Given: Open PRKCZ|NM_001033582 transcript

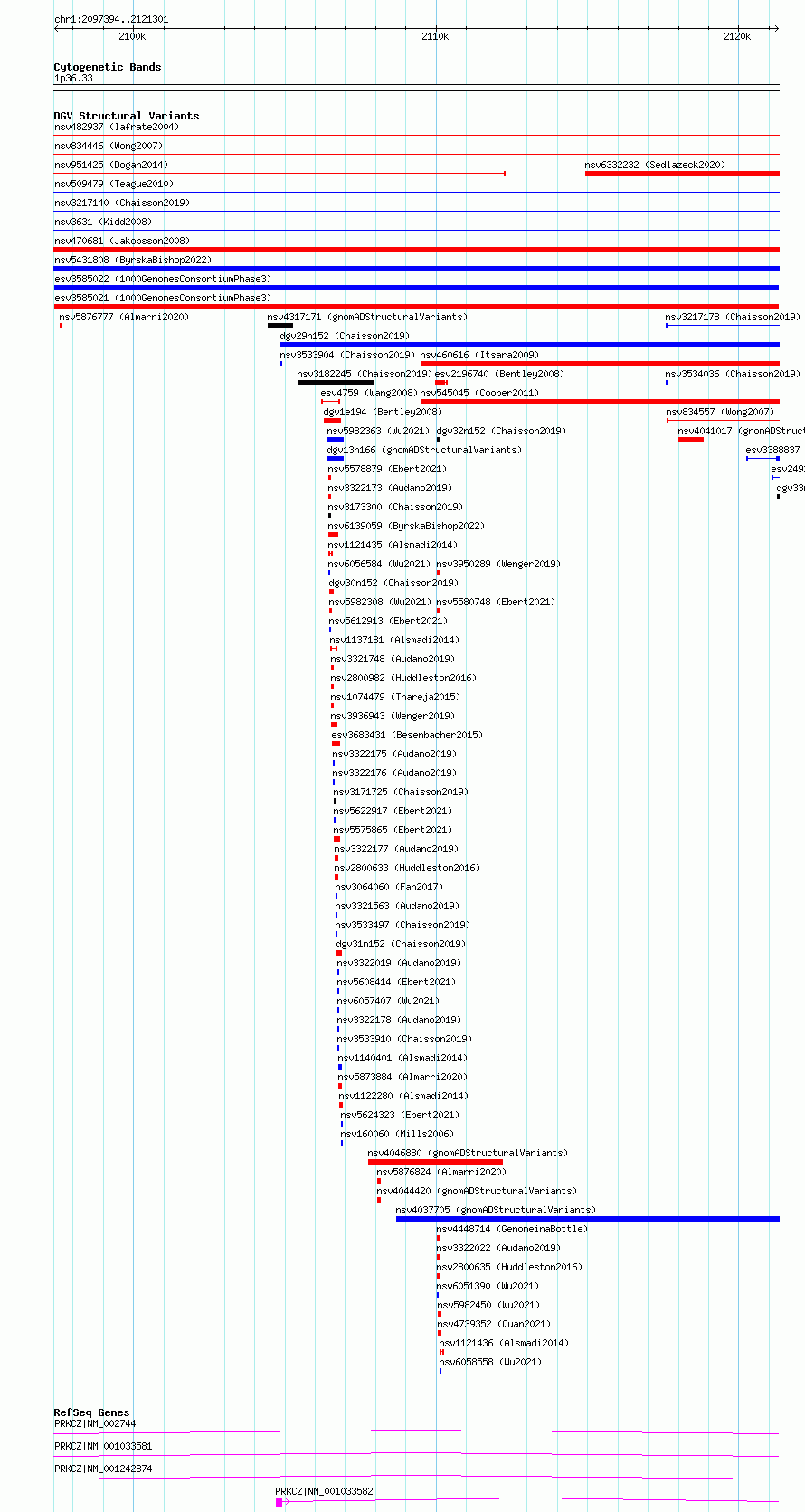Looking at the screenshot, I should pos(324,1491).
